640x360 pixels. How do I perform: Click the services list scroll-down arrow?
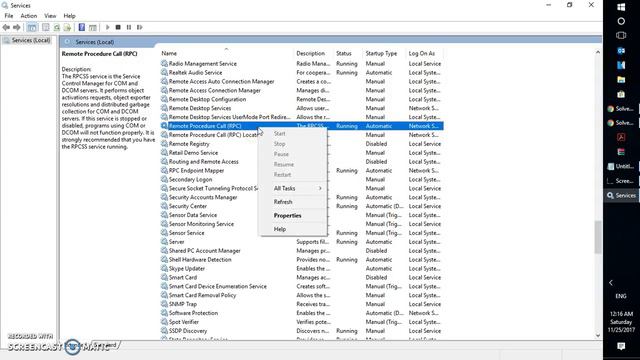[598, 336]
